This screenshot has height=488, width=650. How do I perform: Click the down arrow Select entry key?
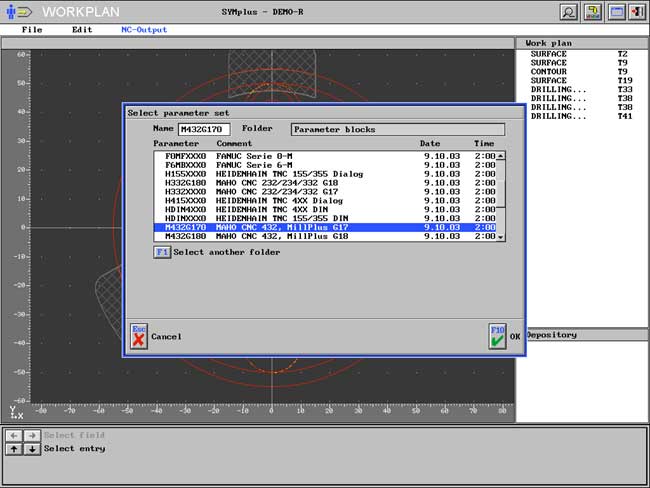point(30,449)
